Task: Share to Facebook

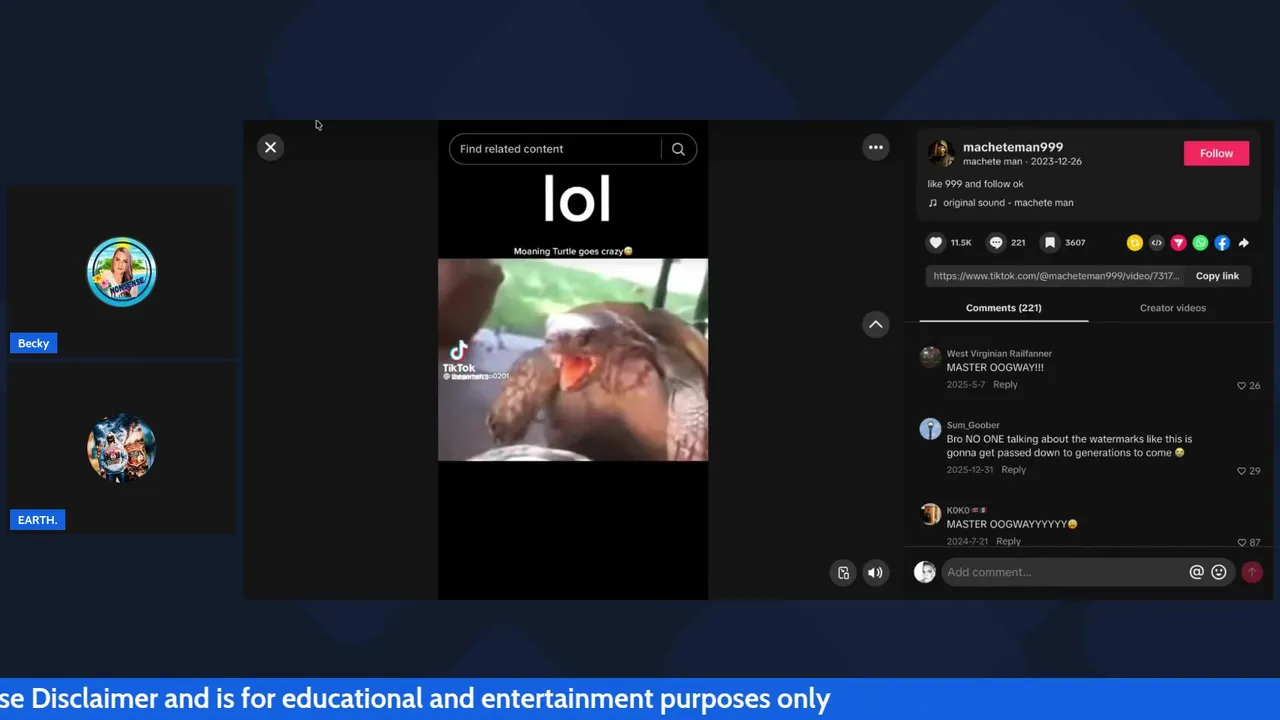Action: [1222, 242]
